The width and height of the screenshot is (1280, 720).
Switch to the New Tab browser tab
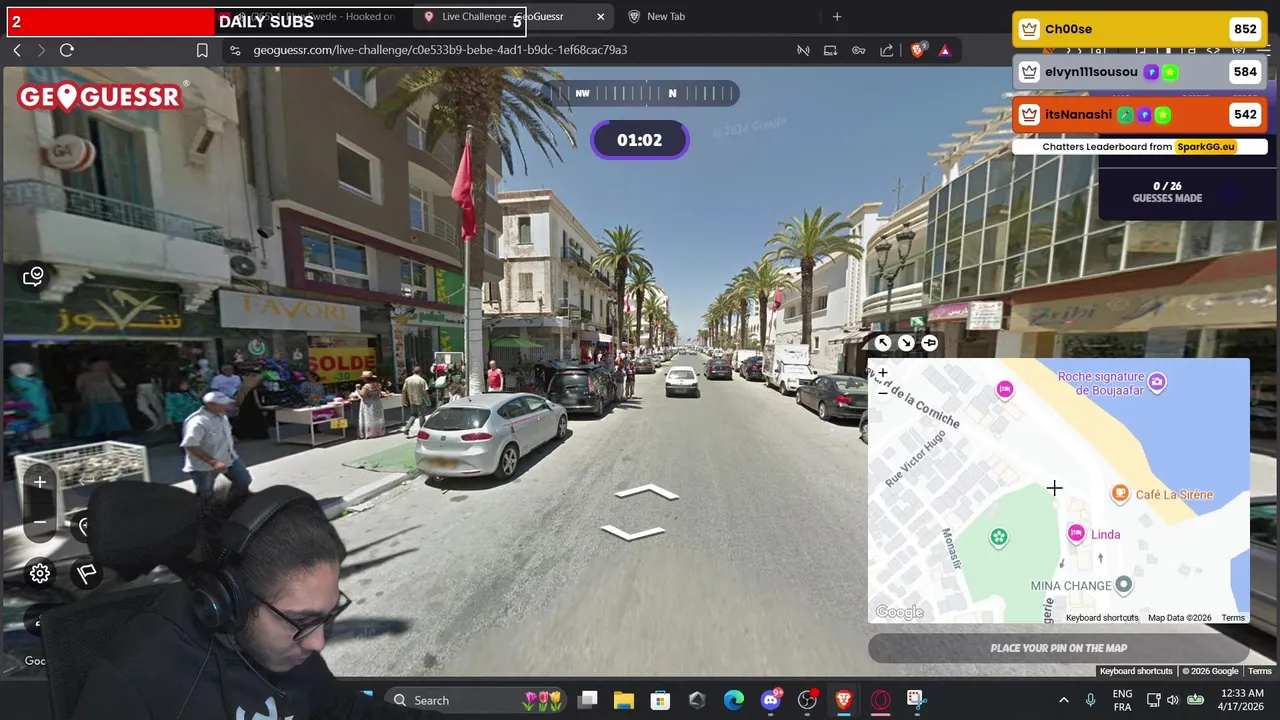[x=665, y=16]
